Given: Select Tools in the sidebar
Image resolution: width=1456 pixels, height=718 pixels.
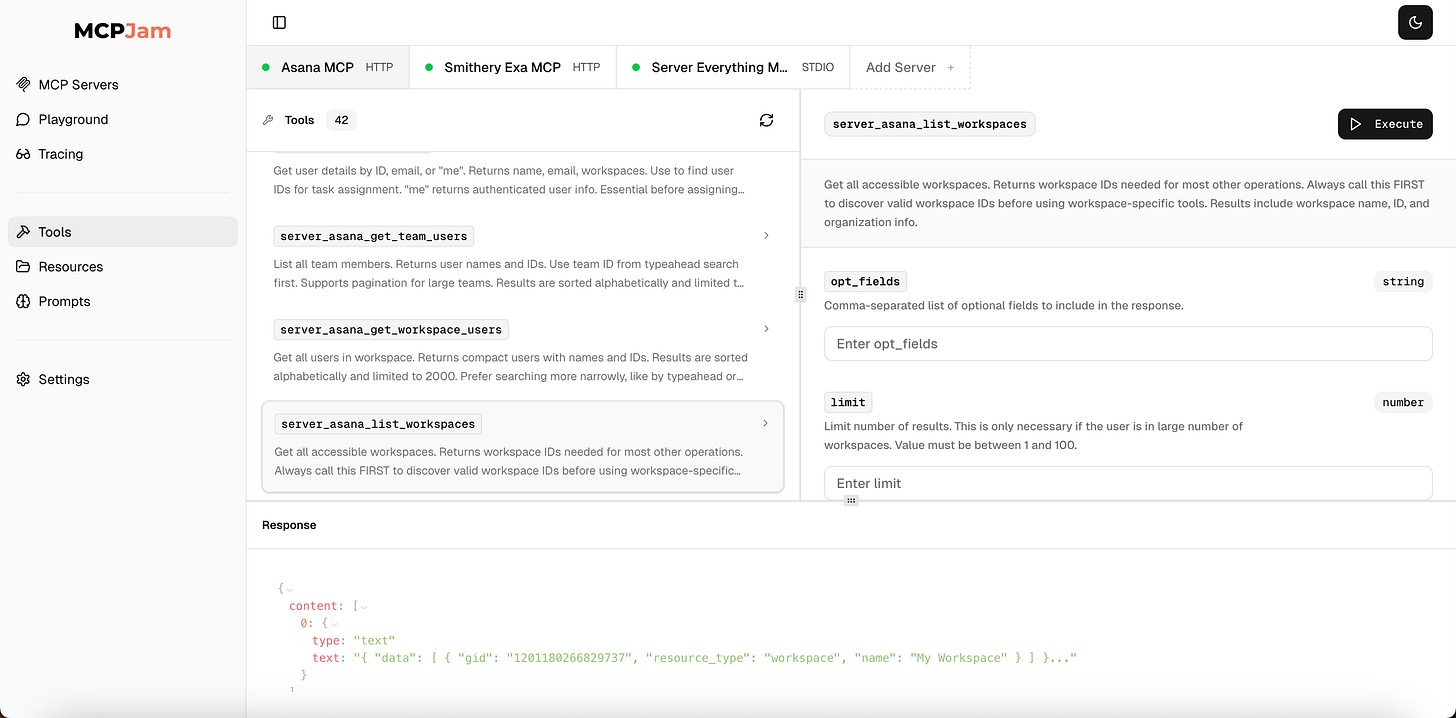Looking at the screenshot, I should [123, 232].
